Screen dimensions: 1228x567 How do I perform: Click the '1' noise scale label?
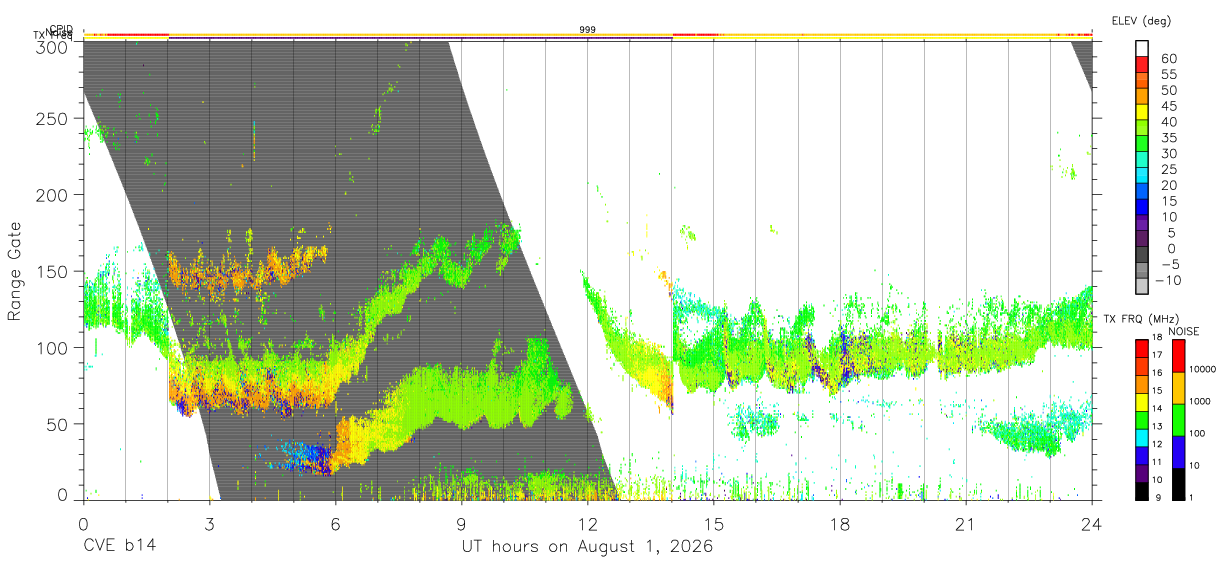[x=1190, y=497]
